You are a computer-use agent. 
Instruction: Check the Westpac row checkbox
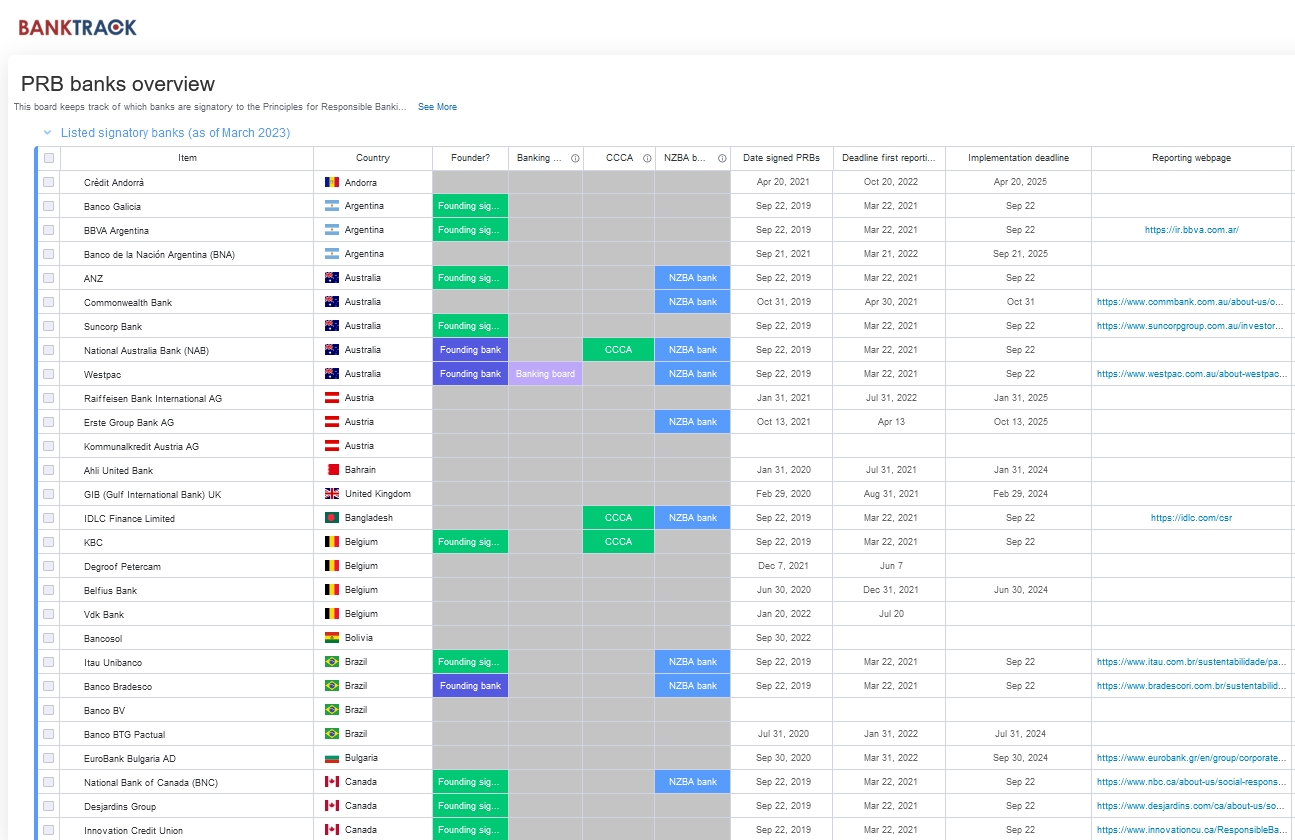[x=48, y=374]
